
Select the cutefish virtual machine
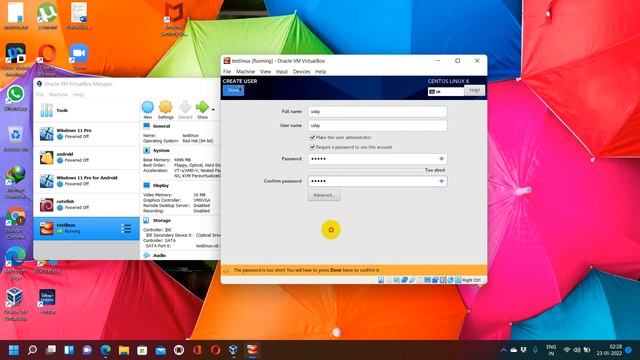pyautogui.click(x=87, y=204)
